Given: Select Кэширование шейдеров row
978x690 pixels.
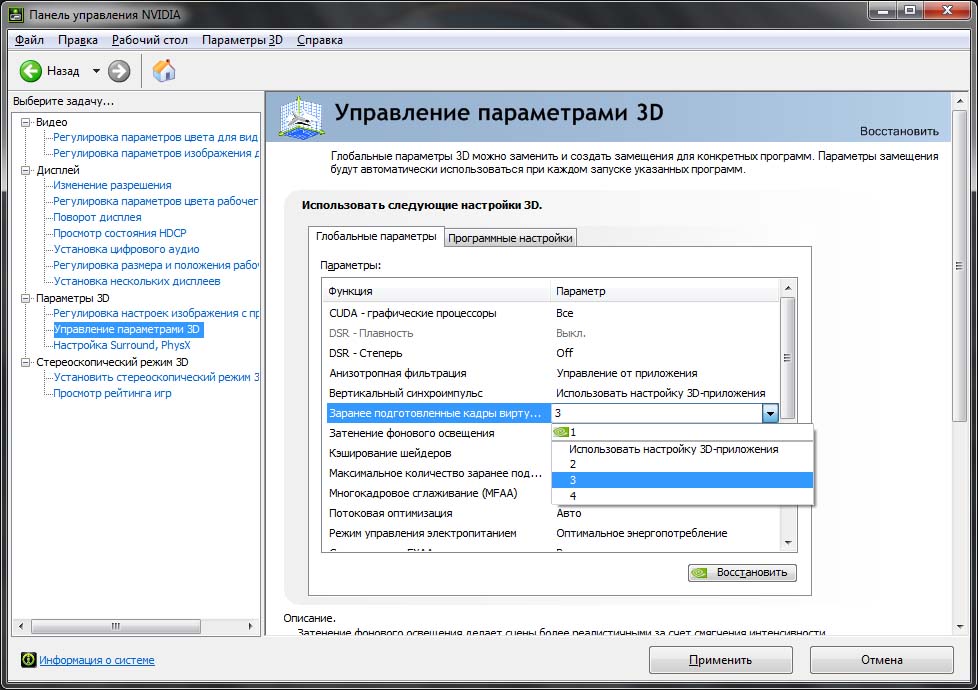Looking at the screenshot, I should point(439,453).
